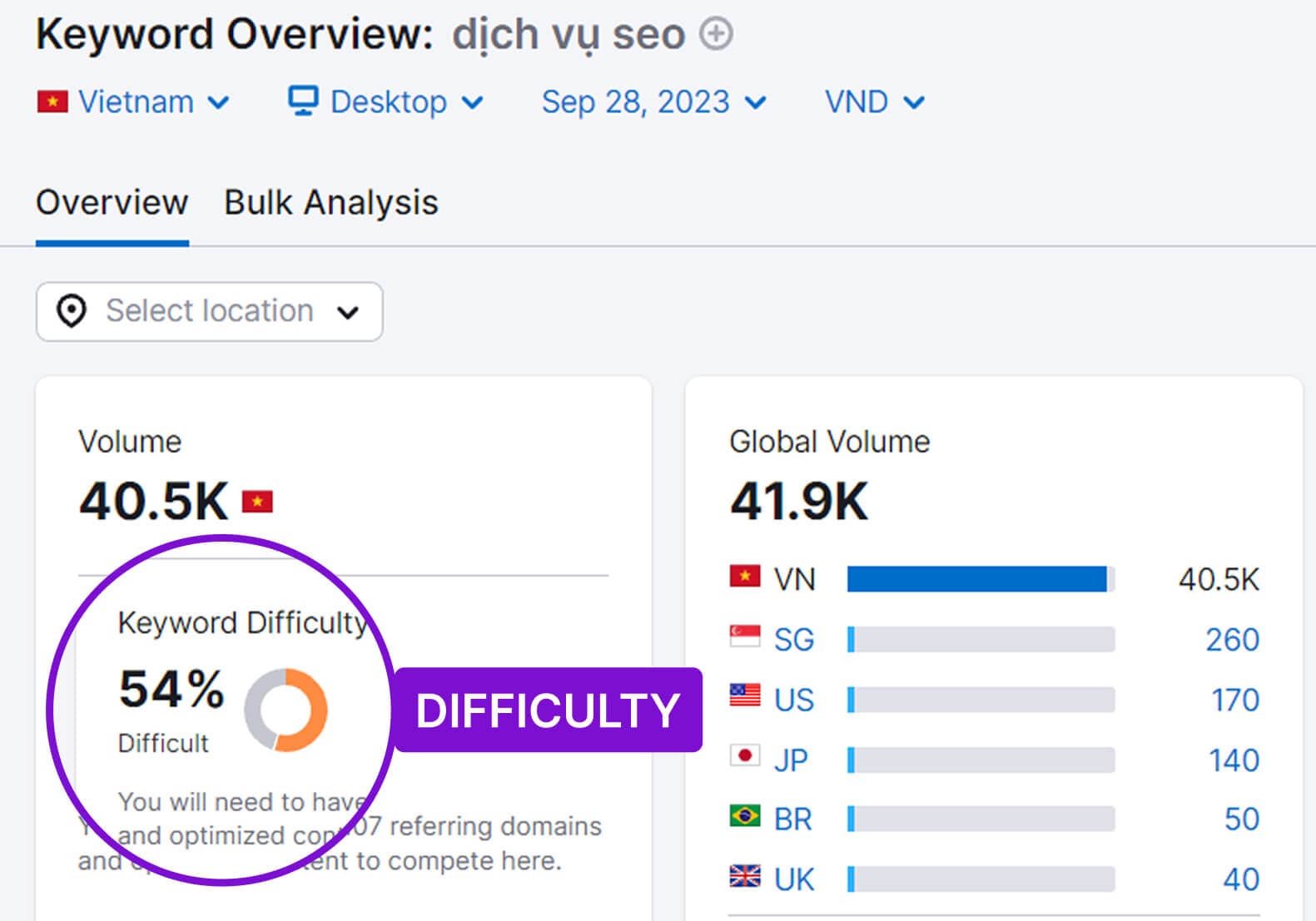The width and height of the screenshot is (1316, 921).
Task: Click the plus icon beside keyword title
Action: tap(716, 35)
